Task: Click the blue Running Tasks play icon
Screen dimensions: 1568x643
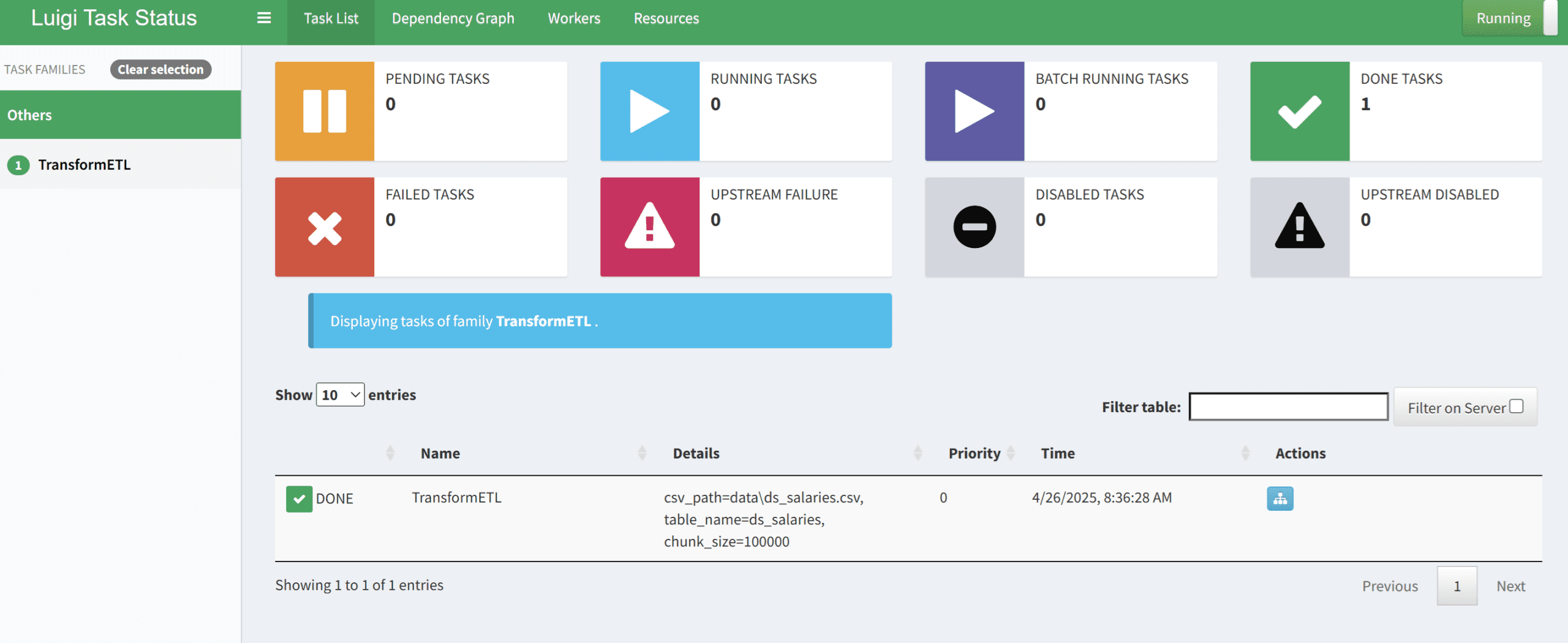Action: coord(649,111)
